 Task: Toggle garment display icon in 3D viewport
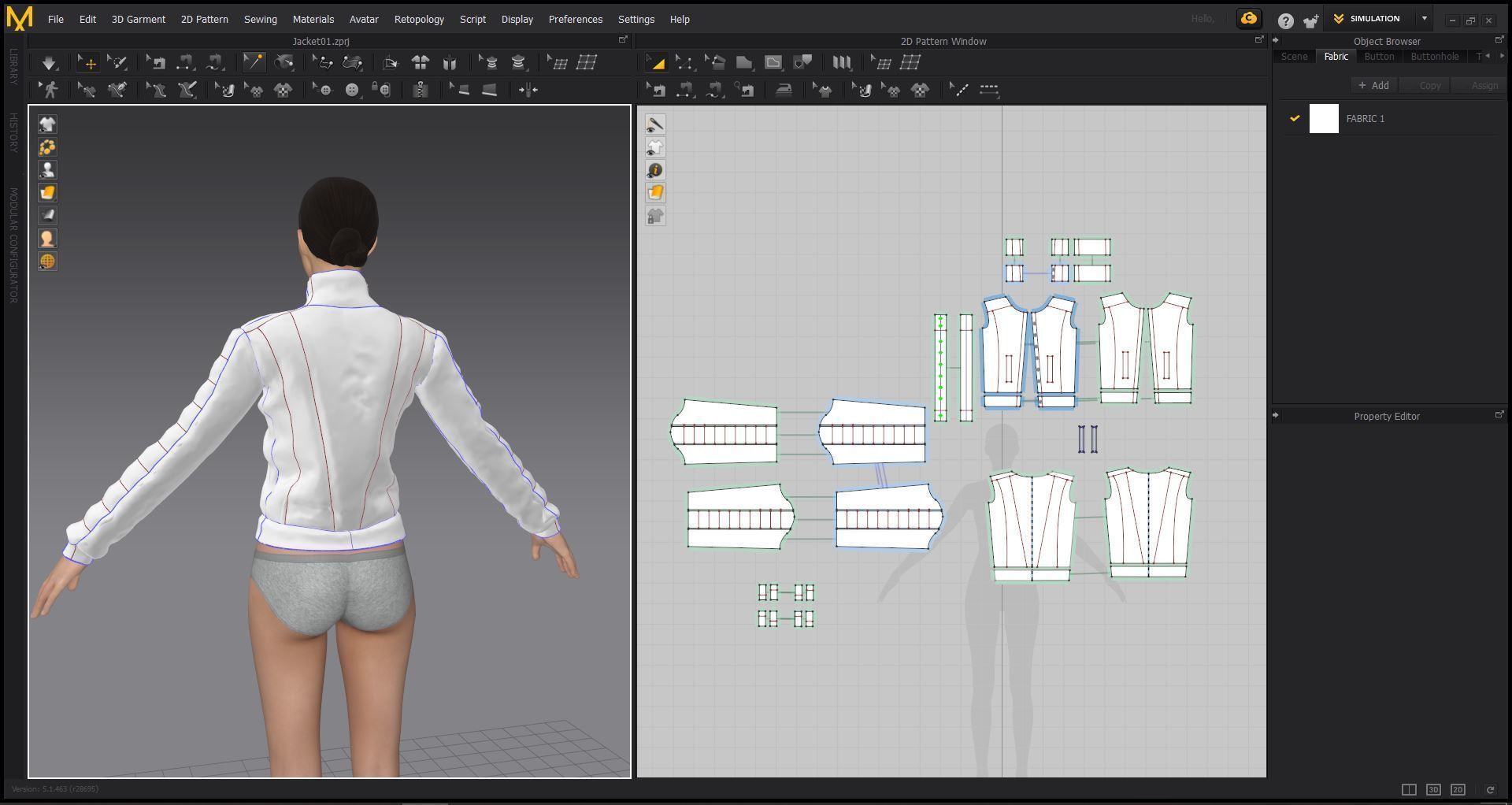(47, 124)
